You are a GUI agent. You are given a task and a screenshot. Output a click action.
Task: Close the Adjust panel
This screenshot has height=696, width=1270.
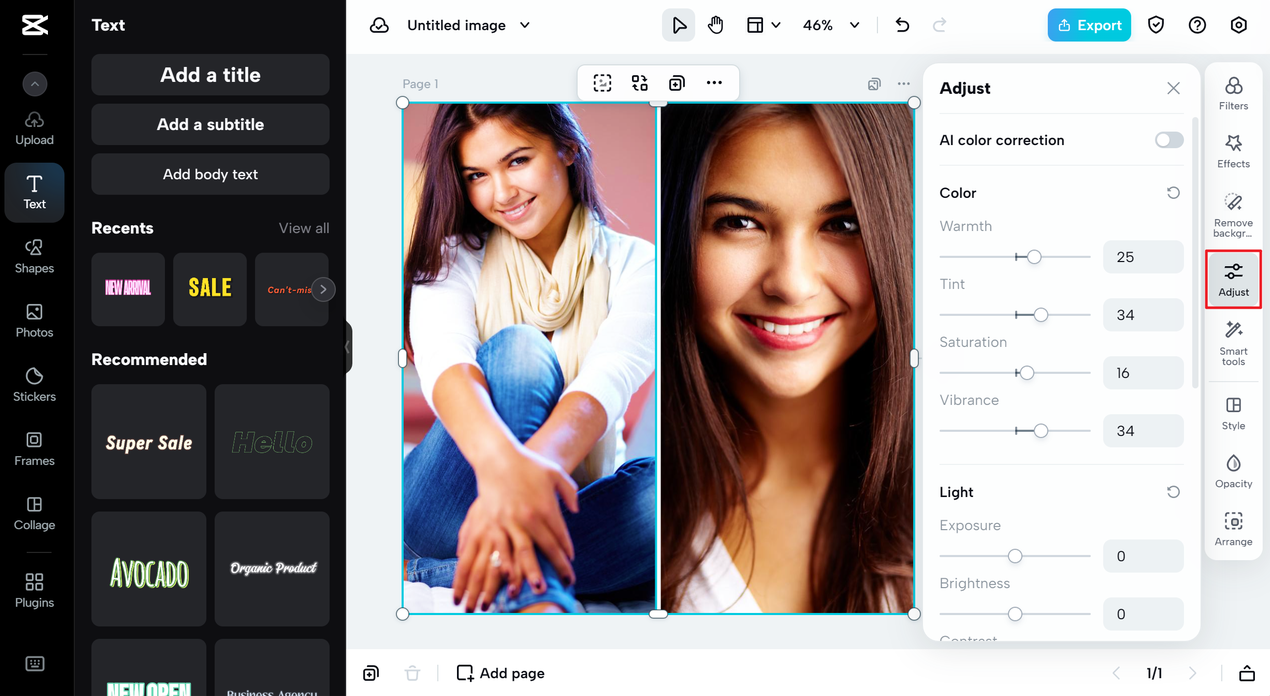(x=1173, y=88)
